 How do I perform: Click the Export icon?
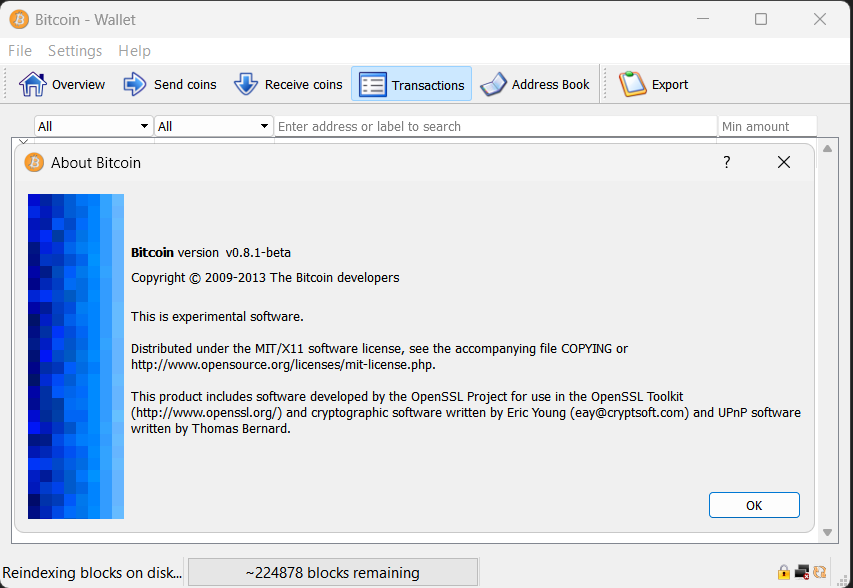point(632,84)
